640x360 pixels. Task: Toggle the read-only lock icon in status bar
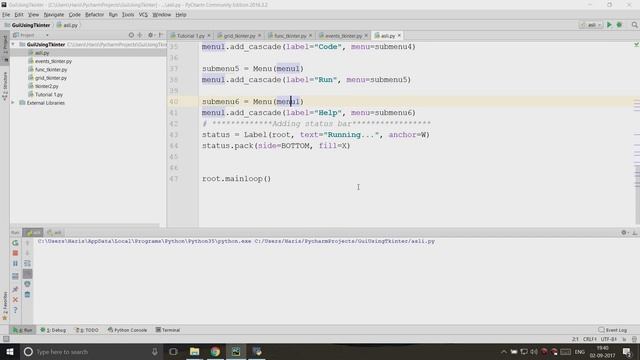(x=624, y=339)
